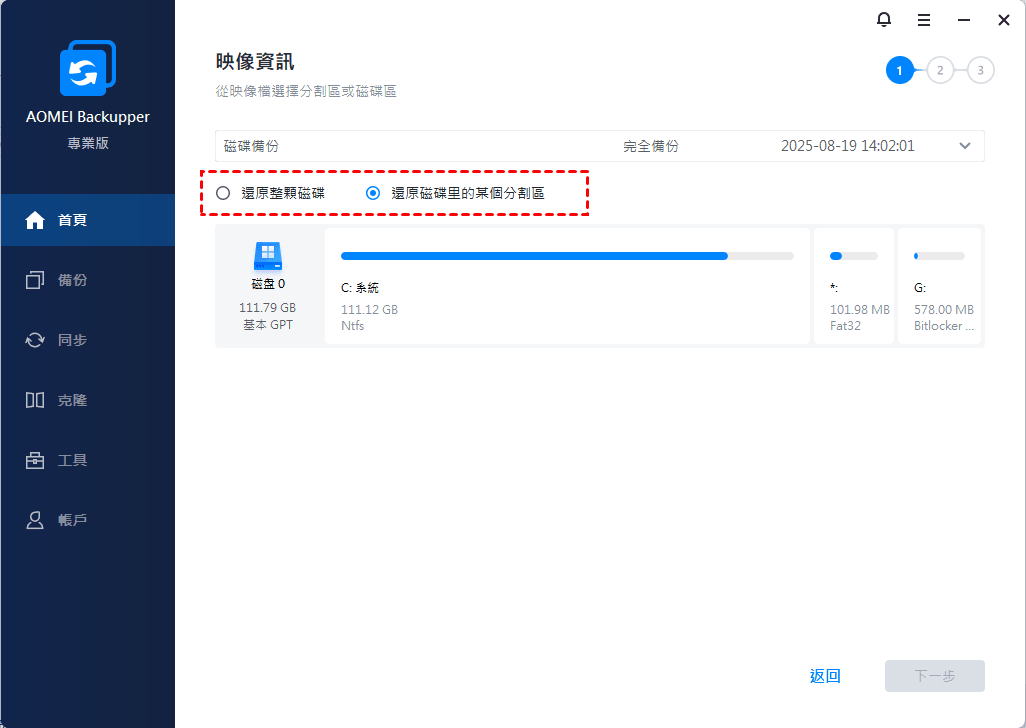Click the toolbox icon beside 工具
The image size is (1026, 728).
[x=35, y=460]
